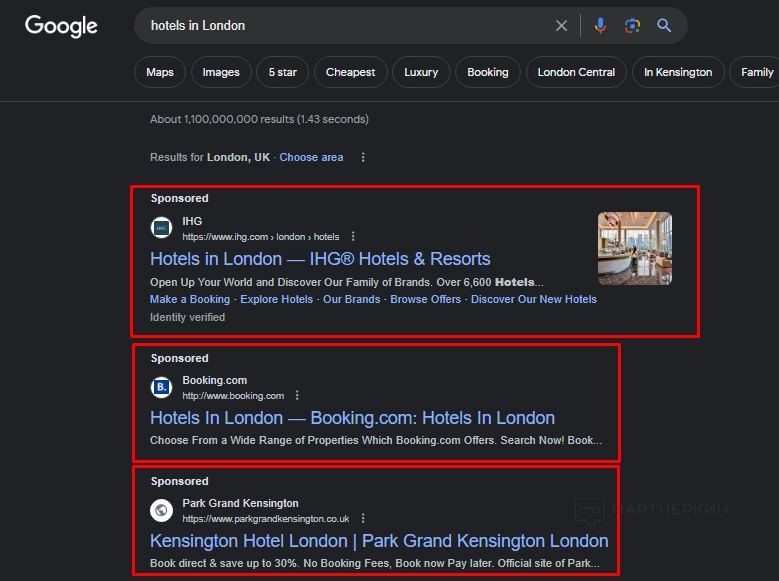
Task: Start voice search with the microphone icon
Action: tap(600, 25)
